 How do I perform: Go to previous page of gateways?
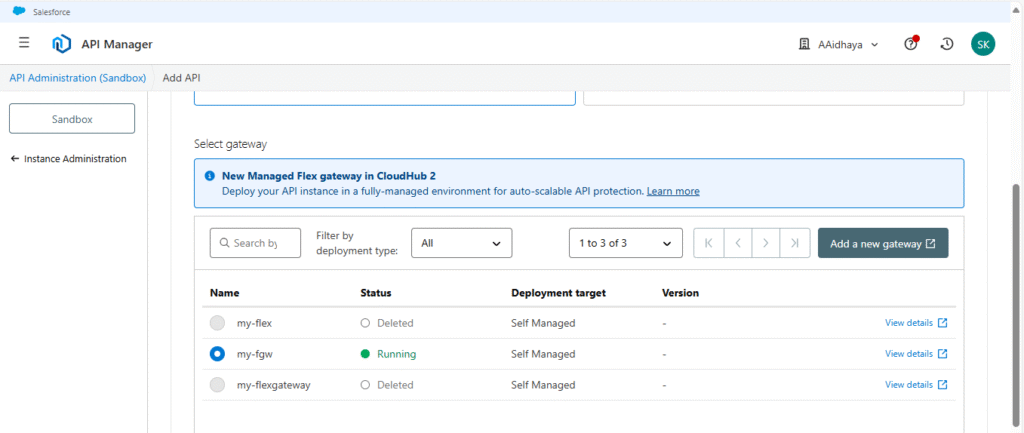pyautogui.click(x=737, y=243)
